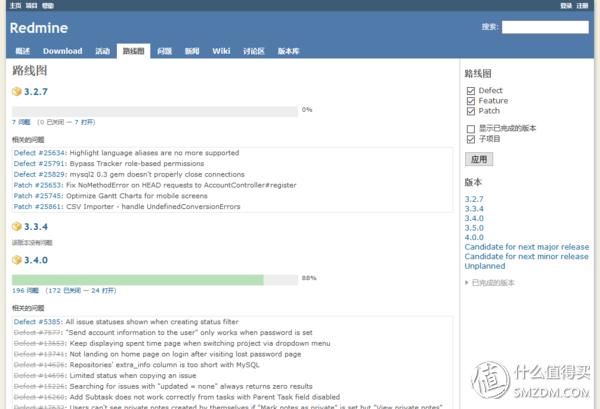Screen dimensions: 600x409
Task: Open the 活动 activity tab
Action: (x=102, y=51)
